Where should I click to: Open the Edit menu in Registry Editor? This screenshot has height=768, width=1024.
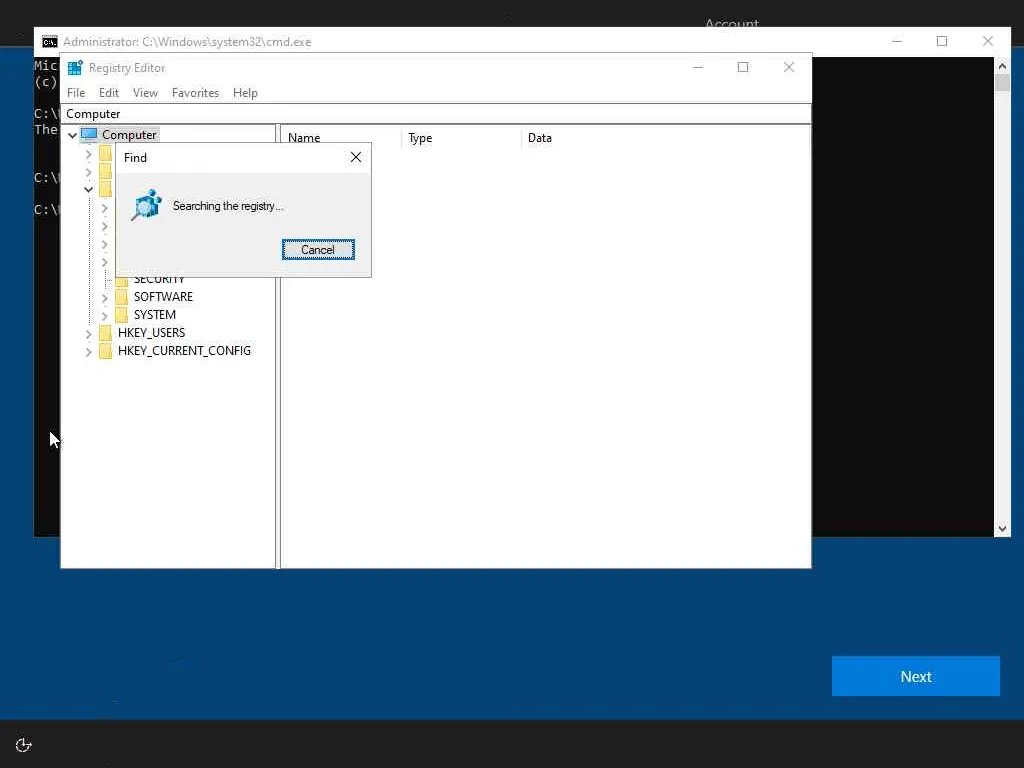[x=108, y=93]
